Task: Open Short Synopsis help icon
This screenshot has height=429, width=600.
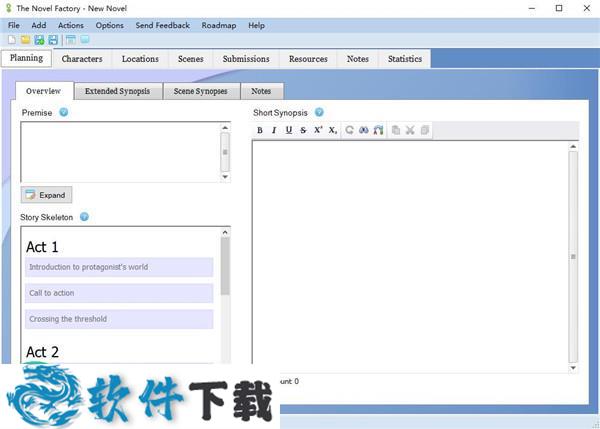Action: pyautogui.click(x=319, y=112)
